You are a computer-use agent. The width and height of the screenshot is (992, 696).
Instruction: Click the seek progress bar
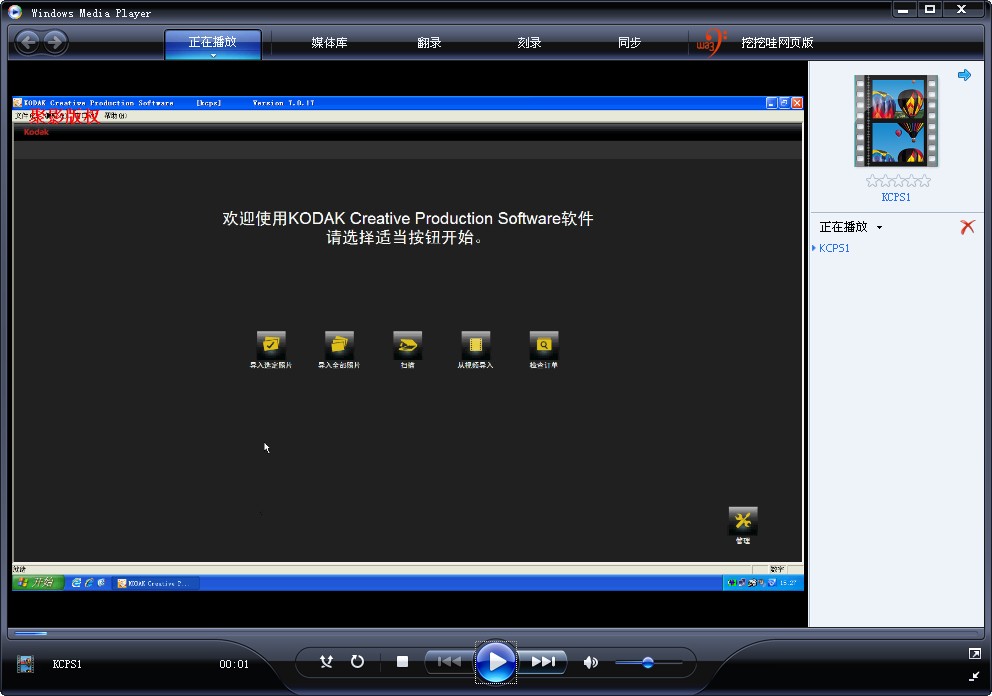(495, 633)
